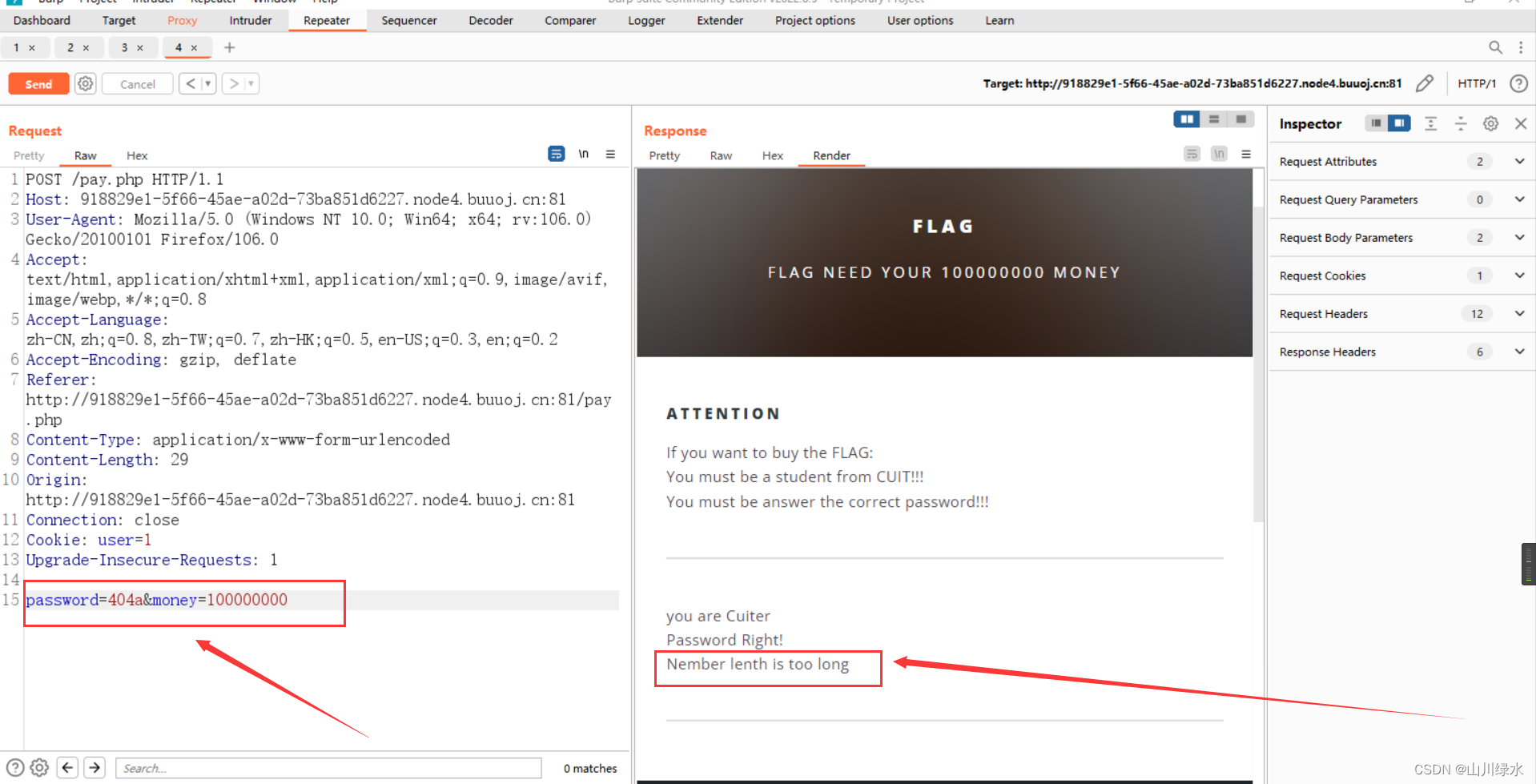The height and width of the screenshot is (784, 1536).
Task: Select Repeater tab 3
Action: click(124, 47)
